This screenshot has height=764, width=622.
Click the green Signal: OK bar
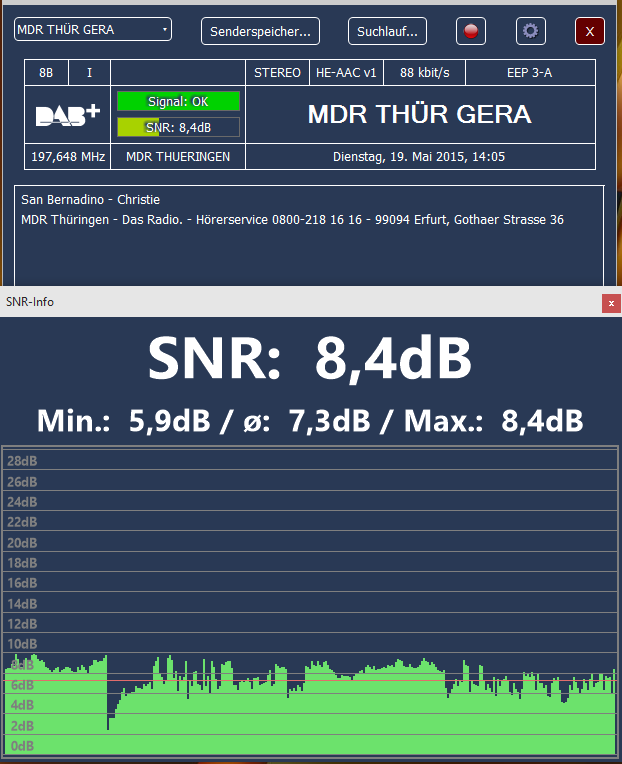[x=178, y=101]
